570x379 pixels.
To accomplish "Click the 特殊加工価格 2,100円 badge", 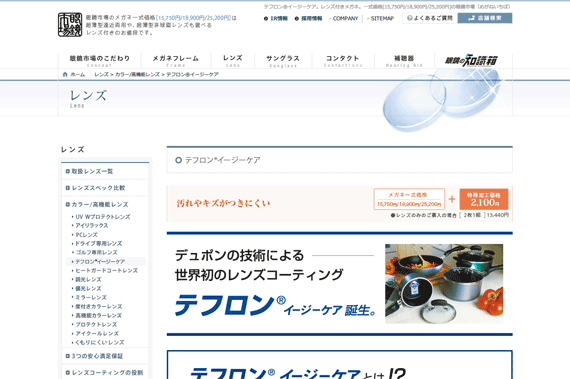I will point(484,199).
